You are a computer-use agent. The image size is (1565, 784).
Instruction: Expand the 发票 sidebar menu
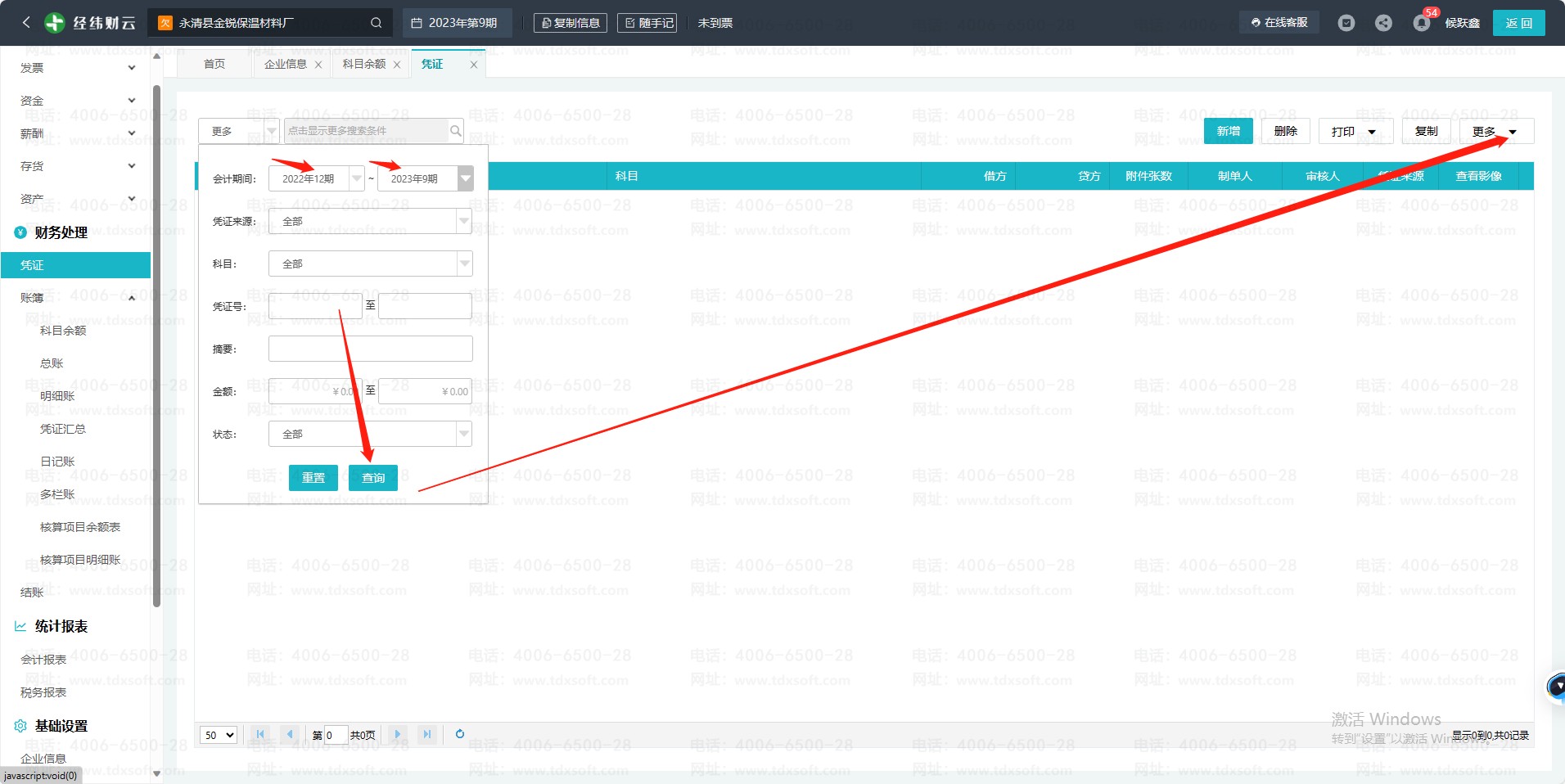[x=132, y=68]
